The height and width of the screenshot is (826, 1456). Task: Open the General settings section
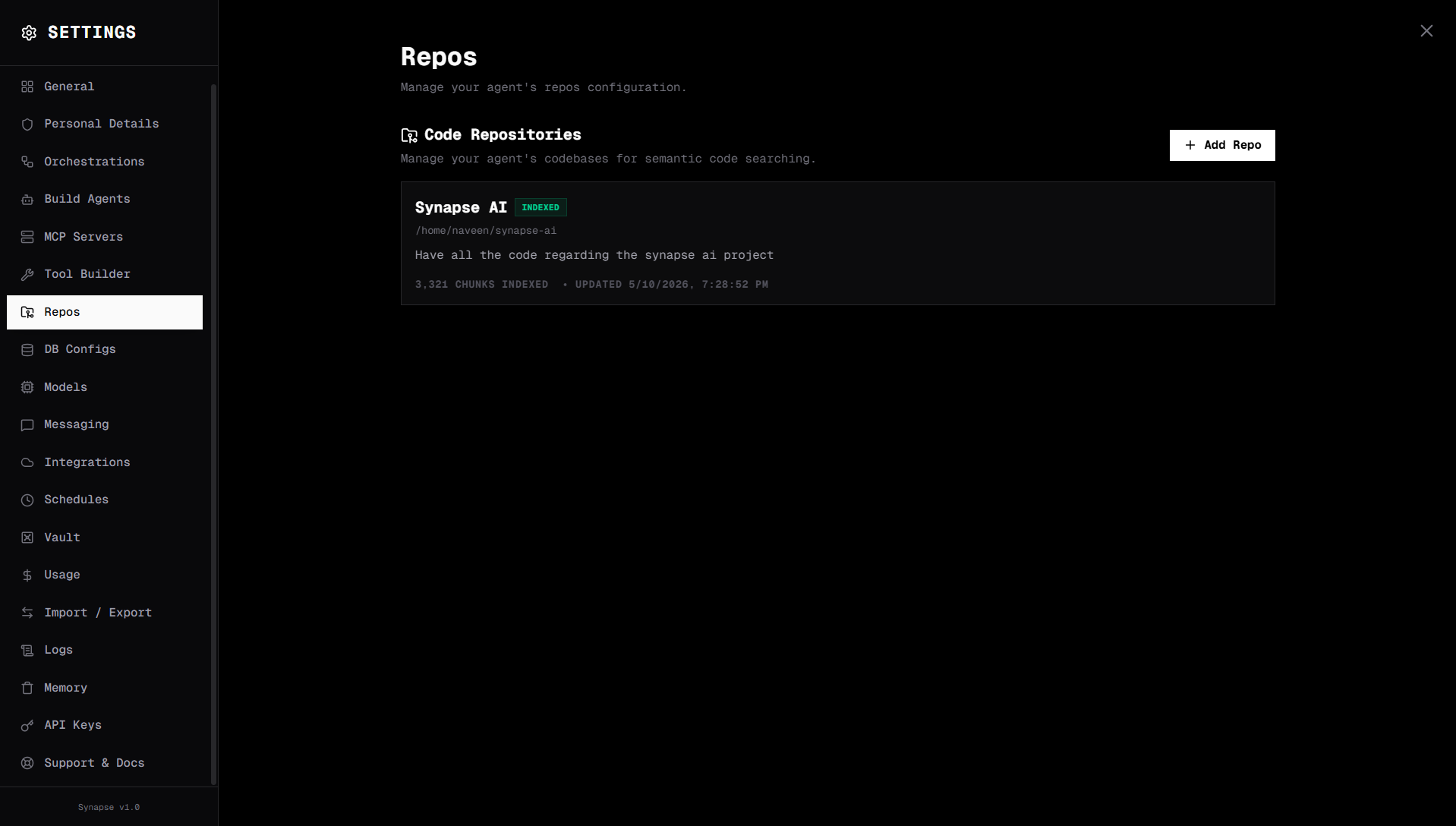[x=105, y=87]
